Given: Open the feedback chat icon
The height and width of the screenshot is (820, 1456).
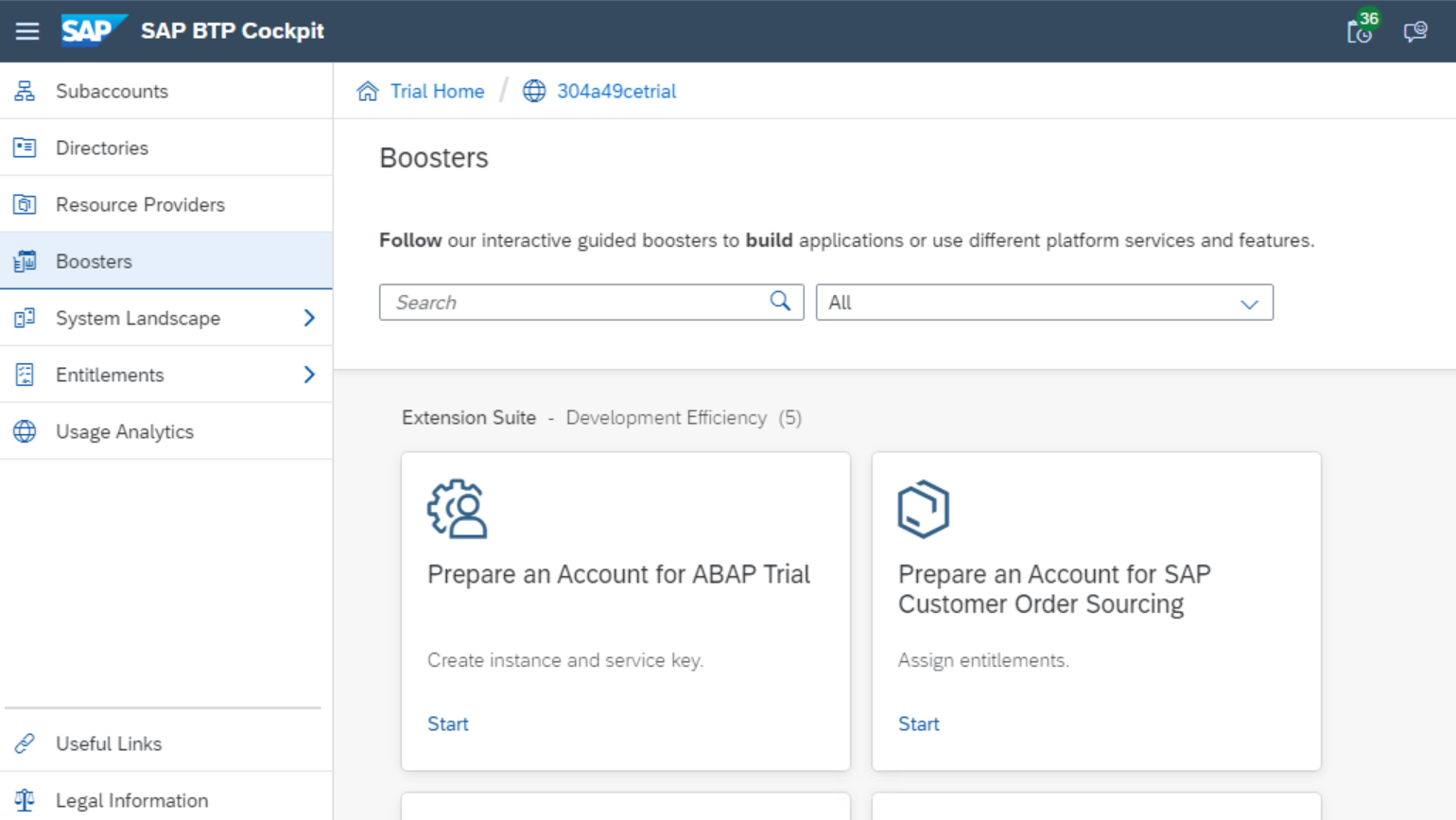Looking at the screenshot, I should 1415,32.
